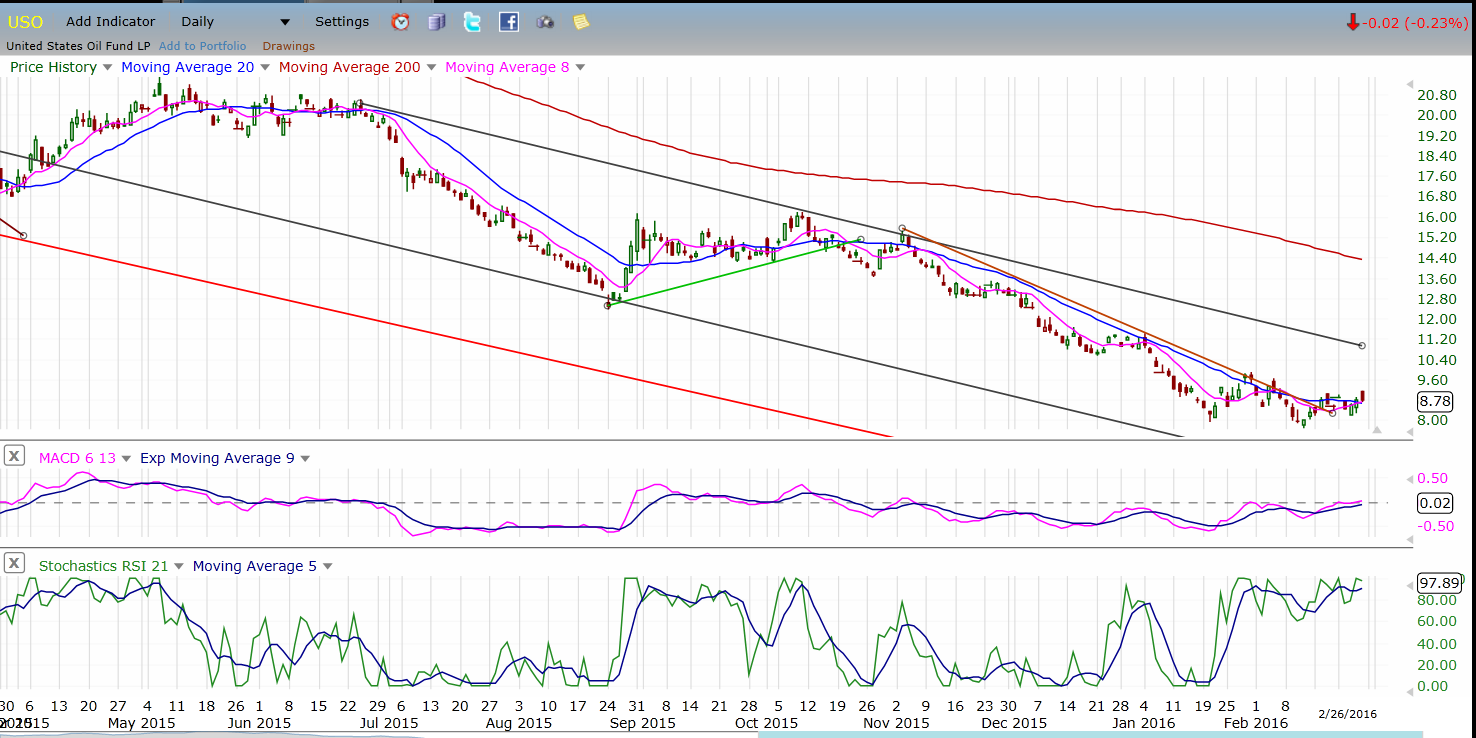The height and width of the screenshot is (738, 1476).
Task: Expand the Moving Average 8 options arrow
Action: pos(580,68)
